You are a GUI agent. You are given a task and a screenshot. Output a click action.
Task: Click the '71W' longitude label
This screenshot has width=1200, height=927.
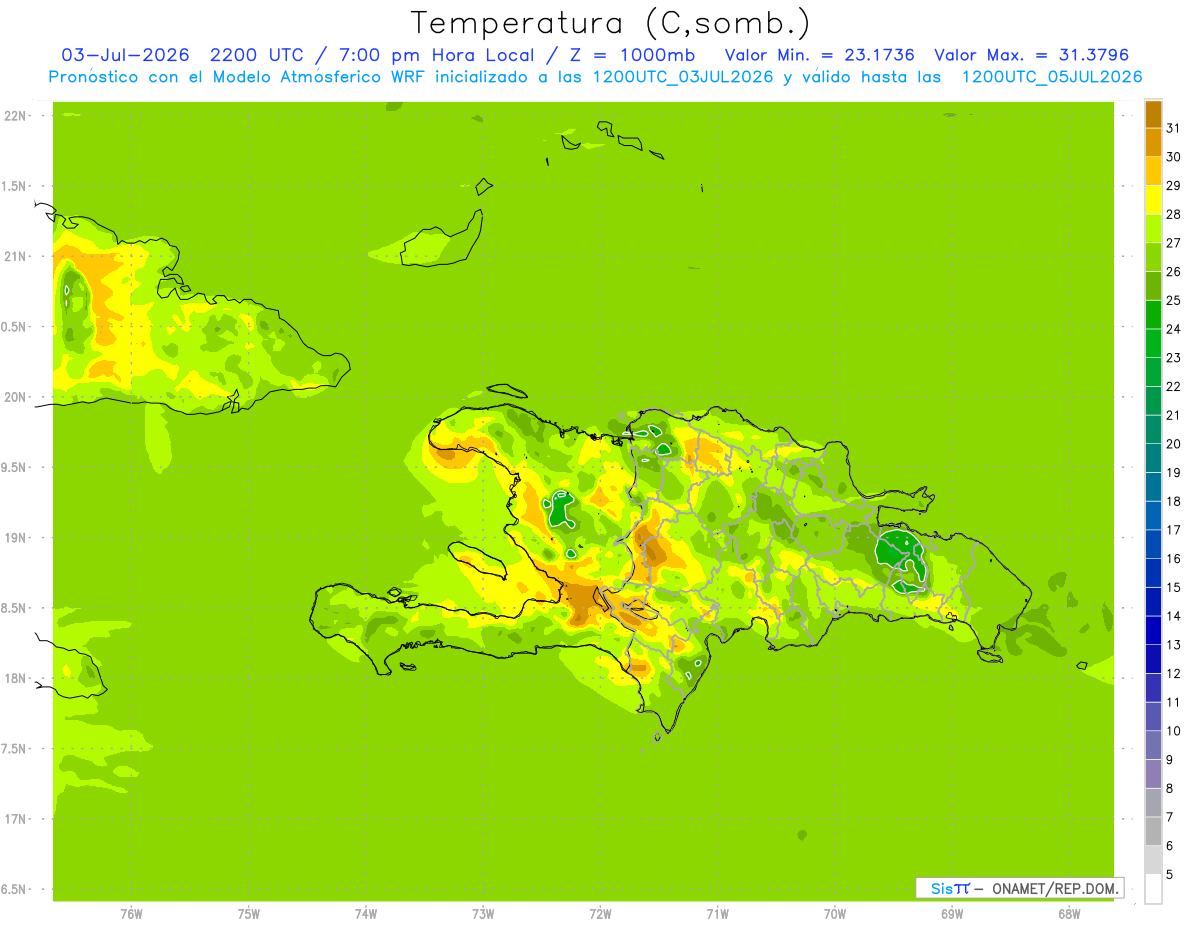pyautogui.click(x=717, y=913)
